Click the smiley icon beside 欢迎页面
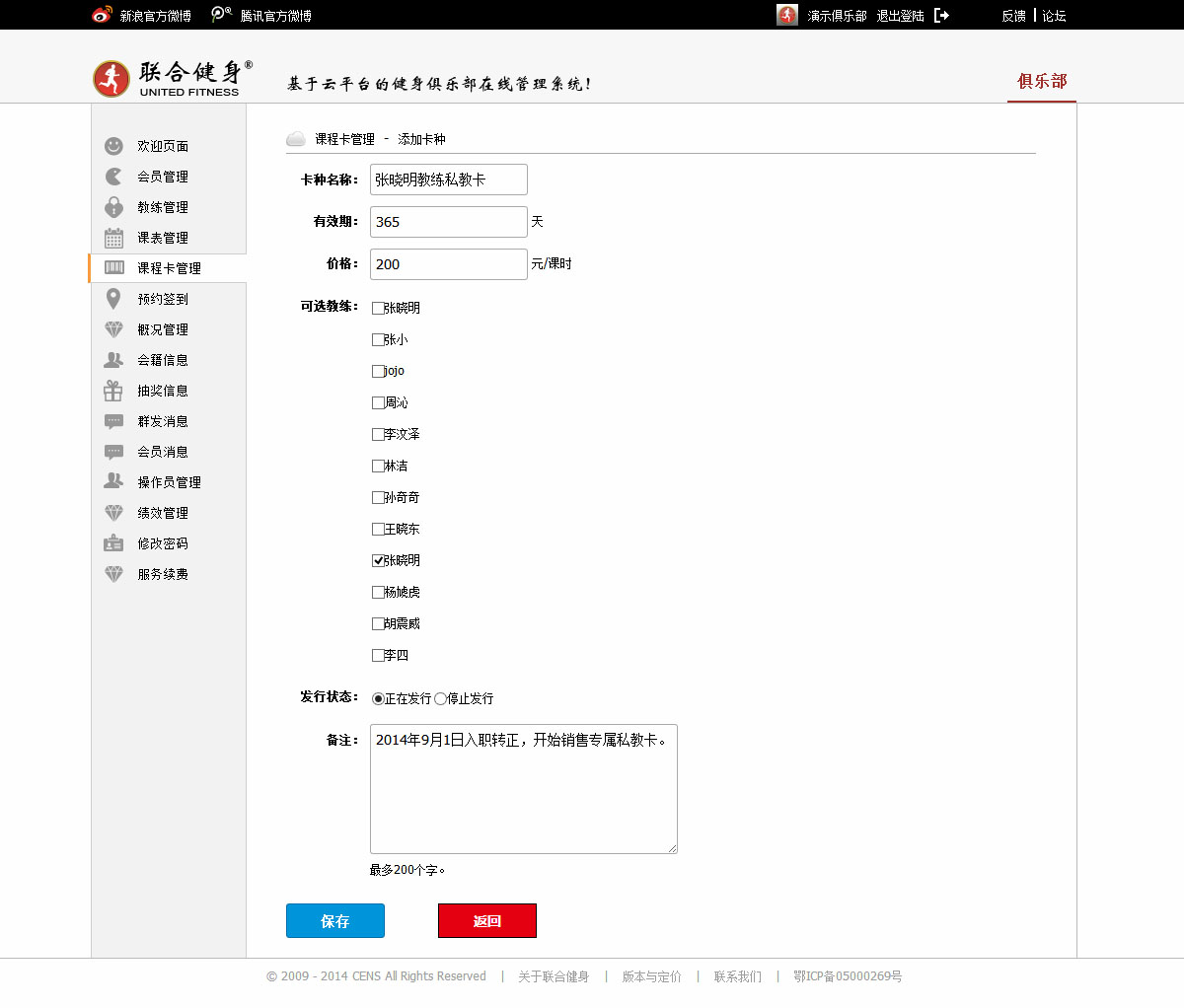The height and width of the screenshot is (1008, 1184). pyautogui.click(x=113, y=146)
